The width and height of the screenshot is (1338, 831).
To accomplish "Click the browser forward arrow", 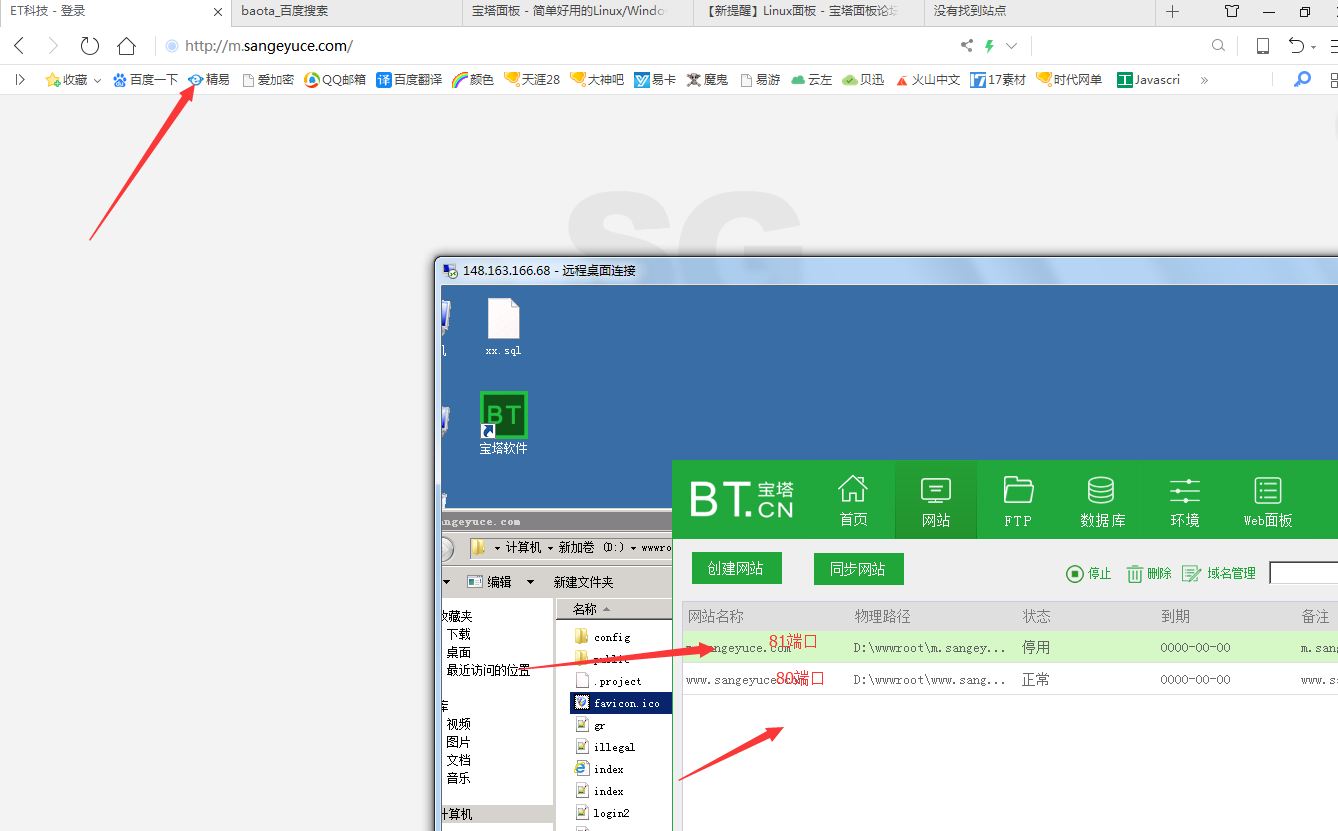I will click(53, 46).
